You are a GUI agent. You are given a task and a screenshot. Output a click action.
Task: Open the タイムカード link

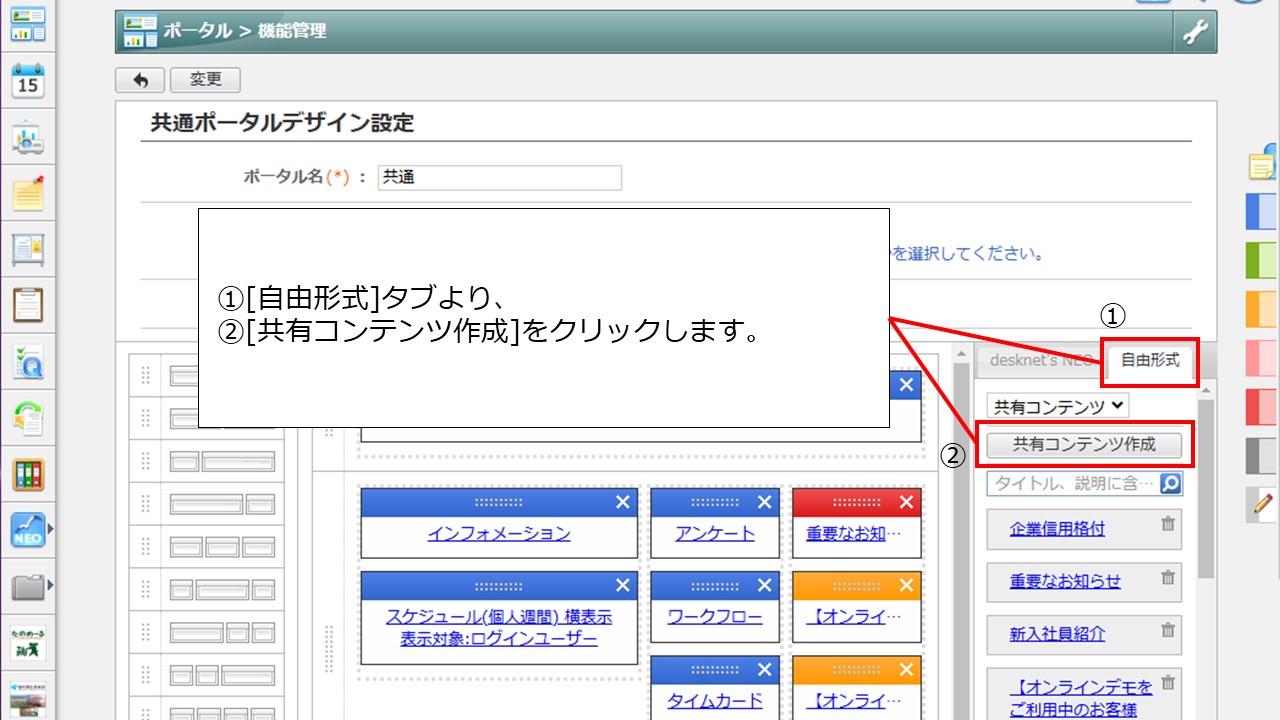point(715,701)
